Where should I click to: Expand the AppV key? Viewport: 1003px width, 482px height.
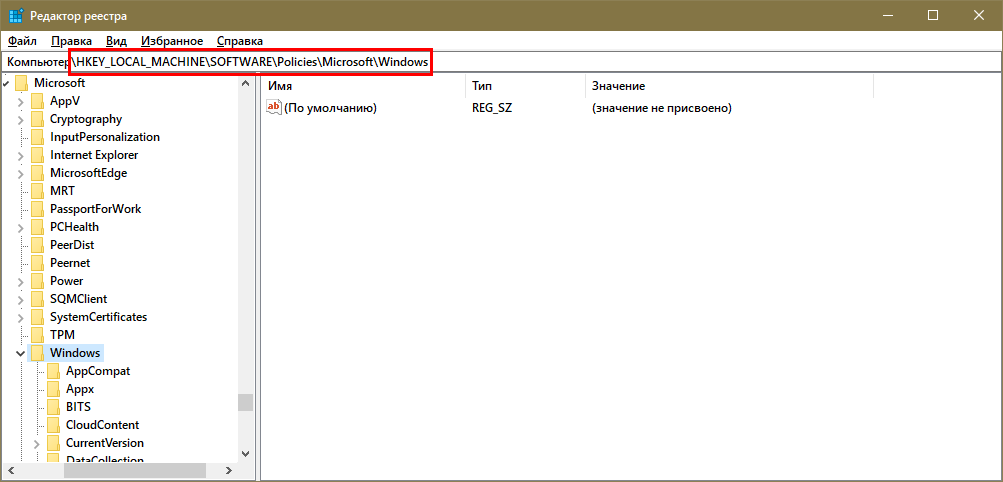click(x=21, y=101)
